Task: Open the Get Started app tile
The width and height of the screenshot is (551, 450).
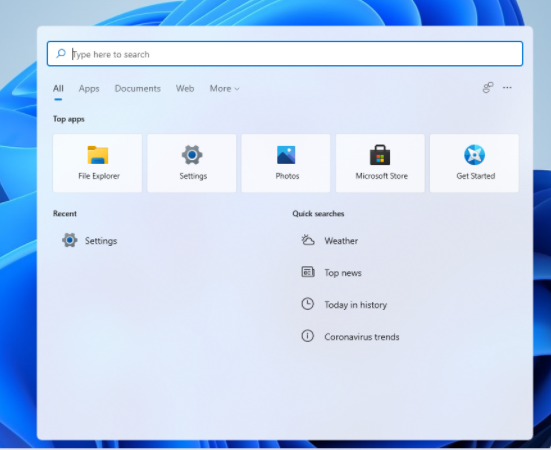Action: [x=474, y=163]
